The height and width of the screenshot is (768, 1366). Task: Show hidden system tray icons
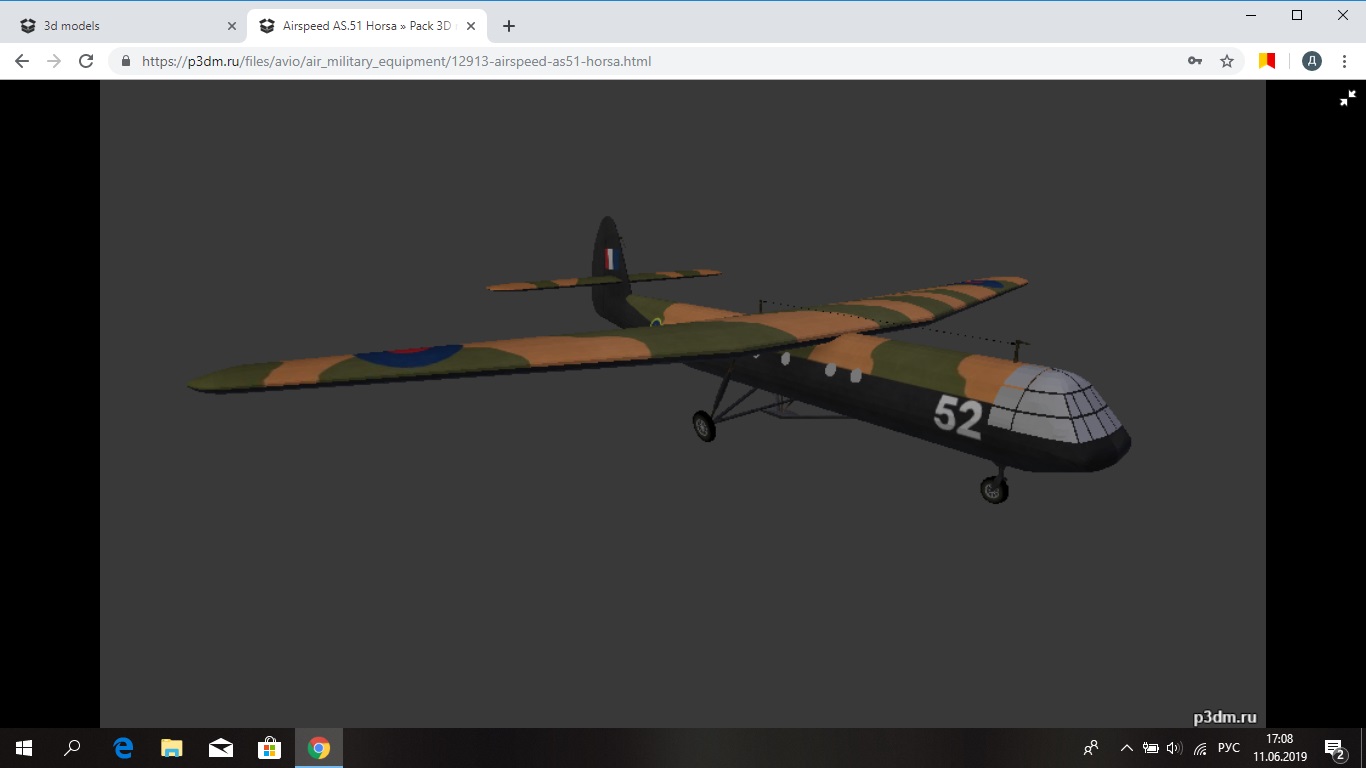pos(1127,748)
